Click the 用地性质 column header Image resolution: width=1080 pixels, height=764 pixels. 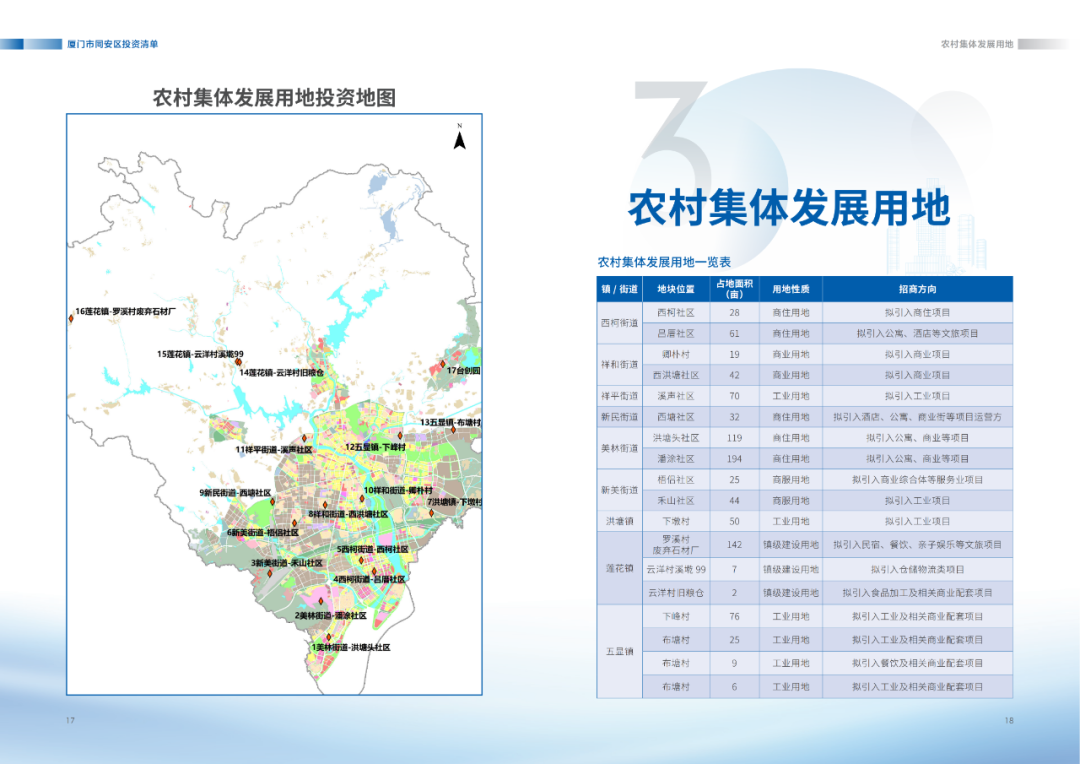click(790, 289)
